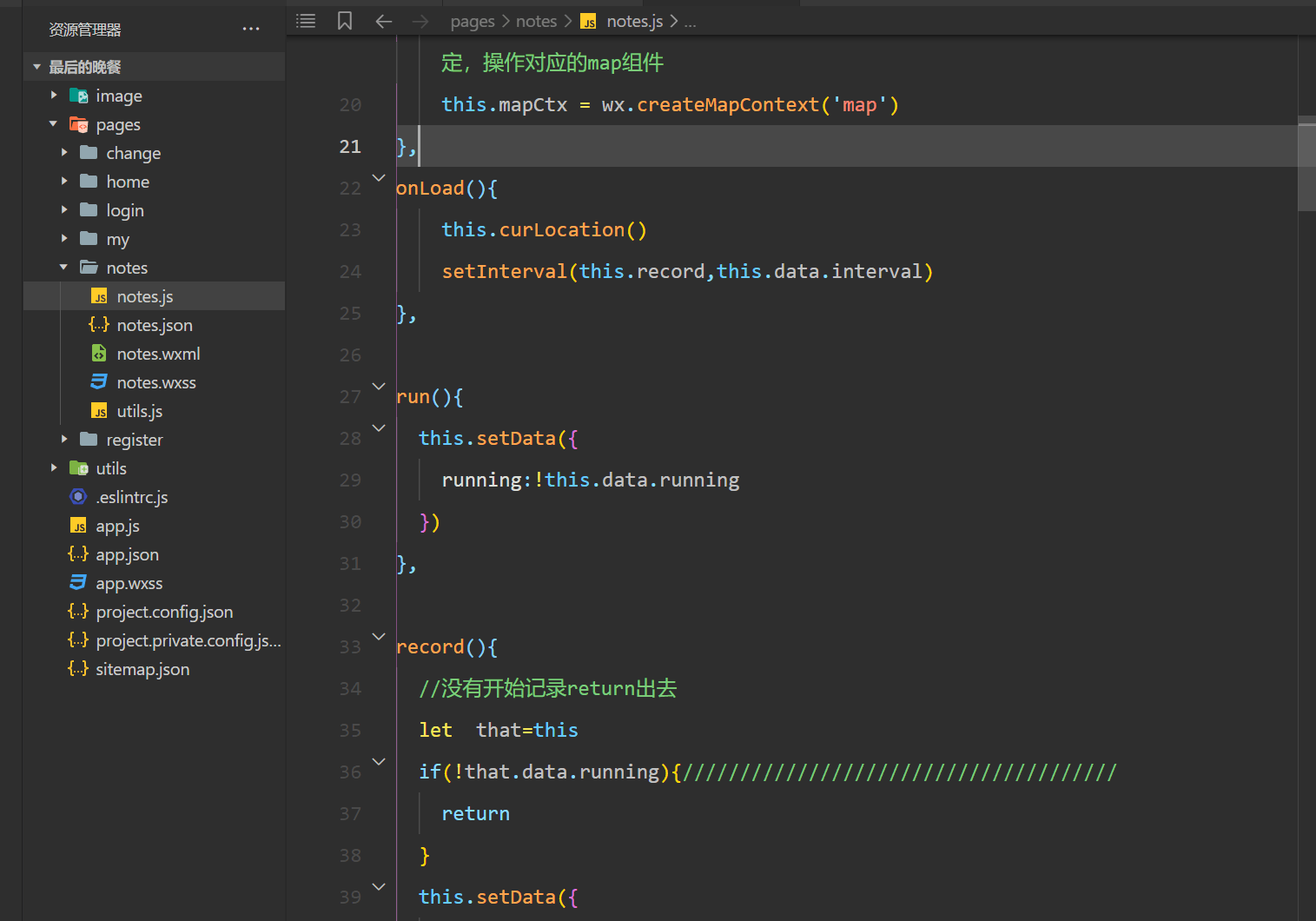
Task: Click the change folder icon
Action: pyautogui.click(x=89, y=153)
